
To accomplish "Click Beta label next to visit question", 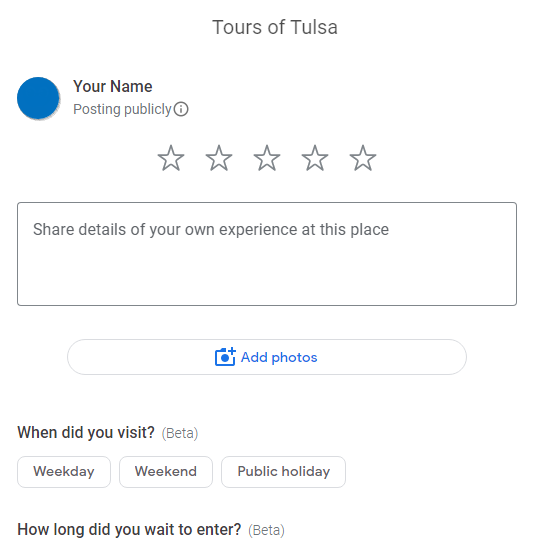I will [180, 433].
